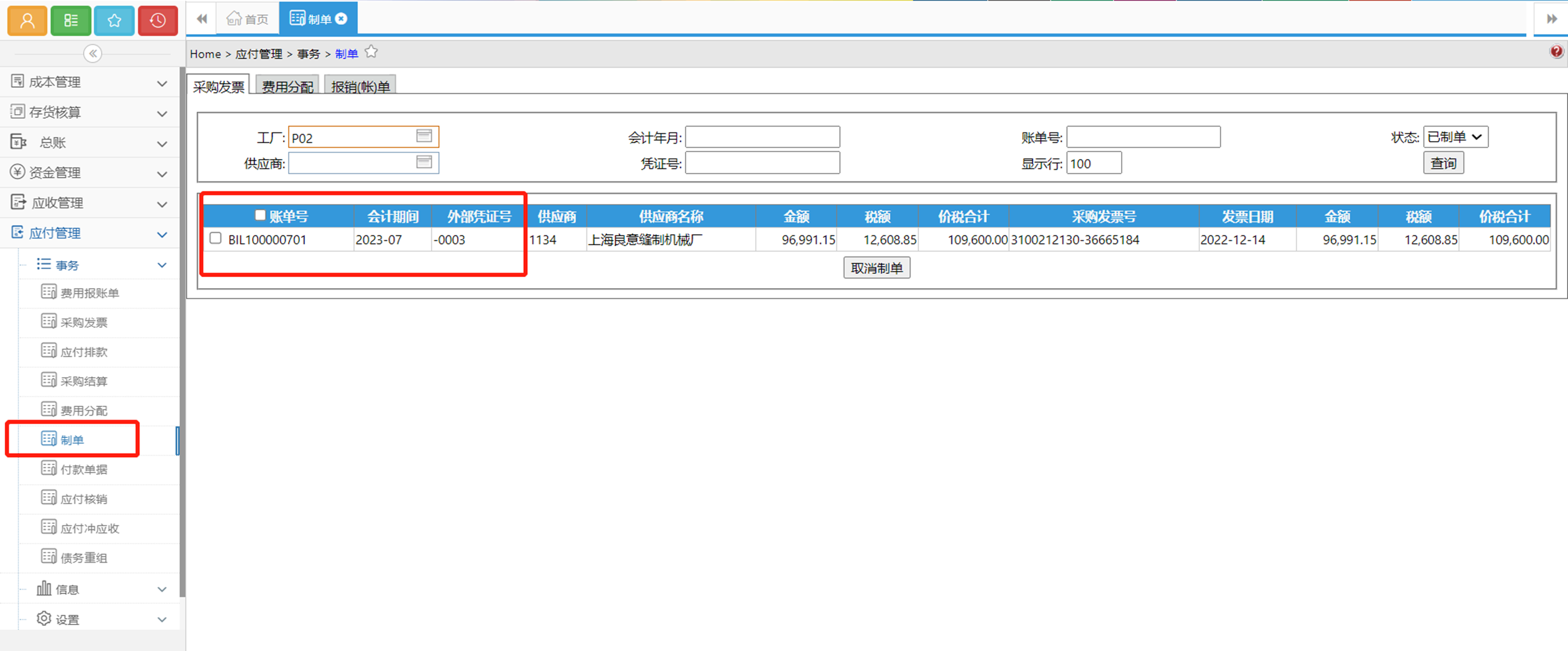
Task: Expand 应收管理 with its chevron
Action: pos(162,204)
